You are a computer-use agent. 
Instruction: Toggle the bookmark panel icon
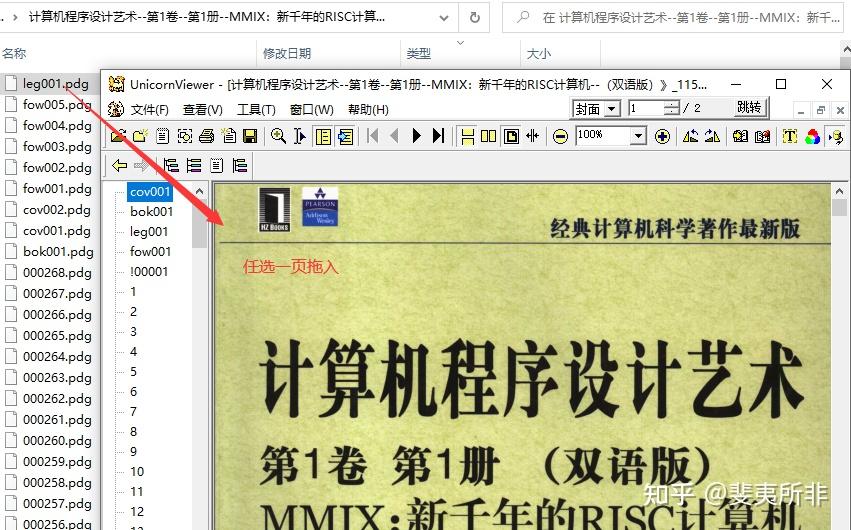tap(323, 136)
